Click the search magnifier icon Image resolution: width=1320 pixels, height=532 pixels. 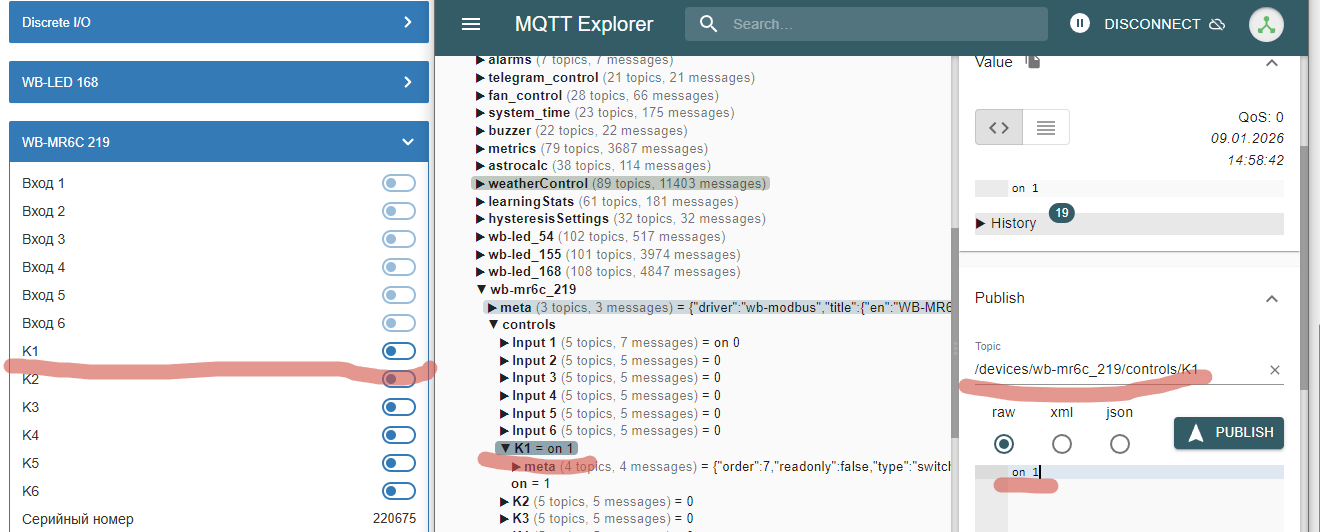point(709,24)
